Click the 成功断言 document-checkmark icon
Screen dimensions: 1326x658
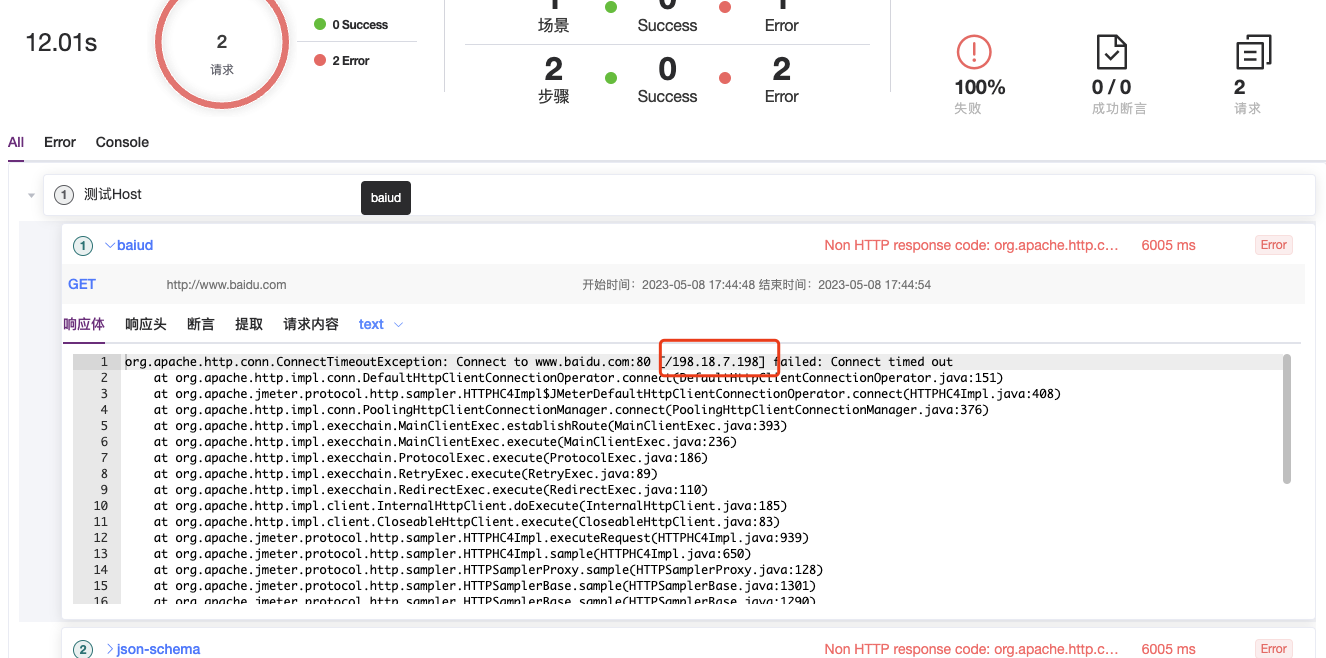click(1111, 51)
